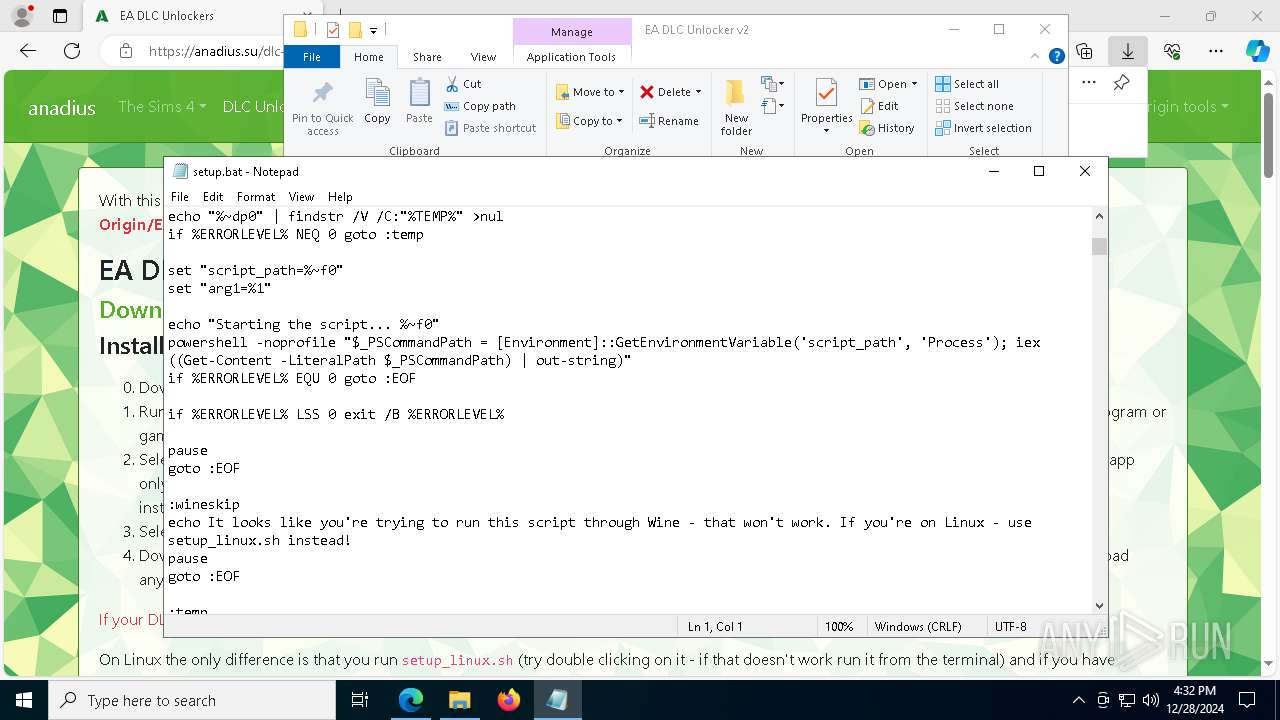The image size is (1280, 720).
Task: Open the File tab in Explorer
Action: (312, 57)
